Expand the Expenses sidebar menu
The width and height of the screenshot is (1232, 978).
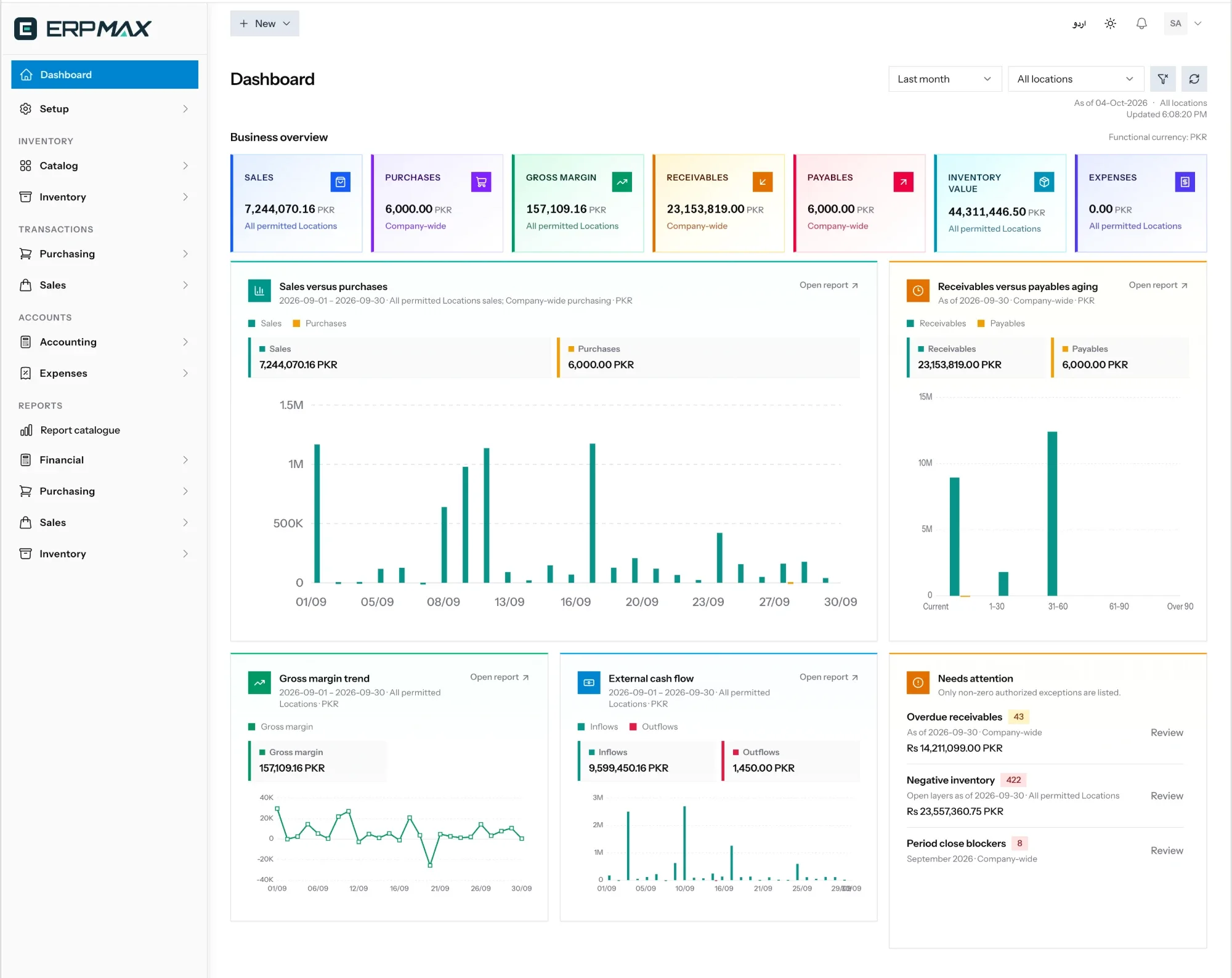(105, 373)
